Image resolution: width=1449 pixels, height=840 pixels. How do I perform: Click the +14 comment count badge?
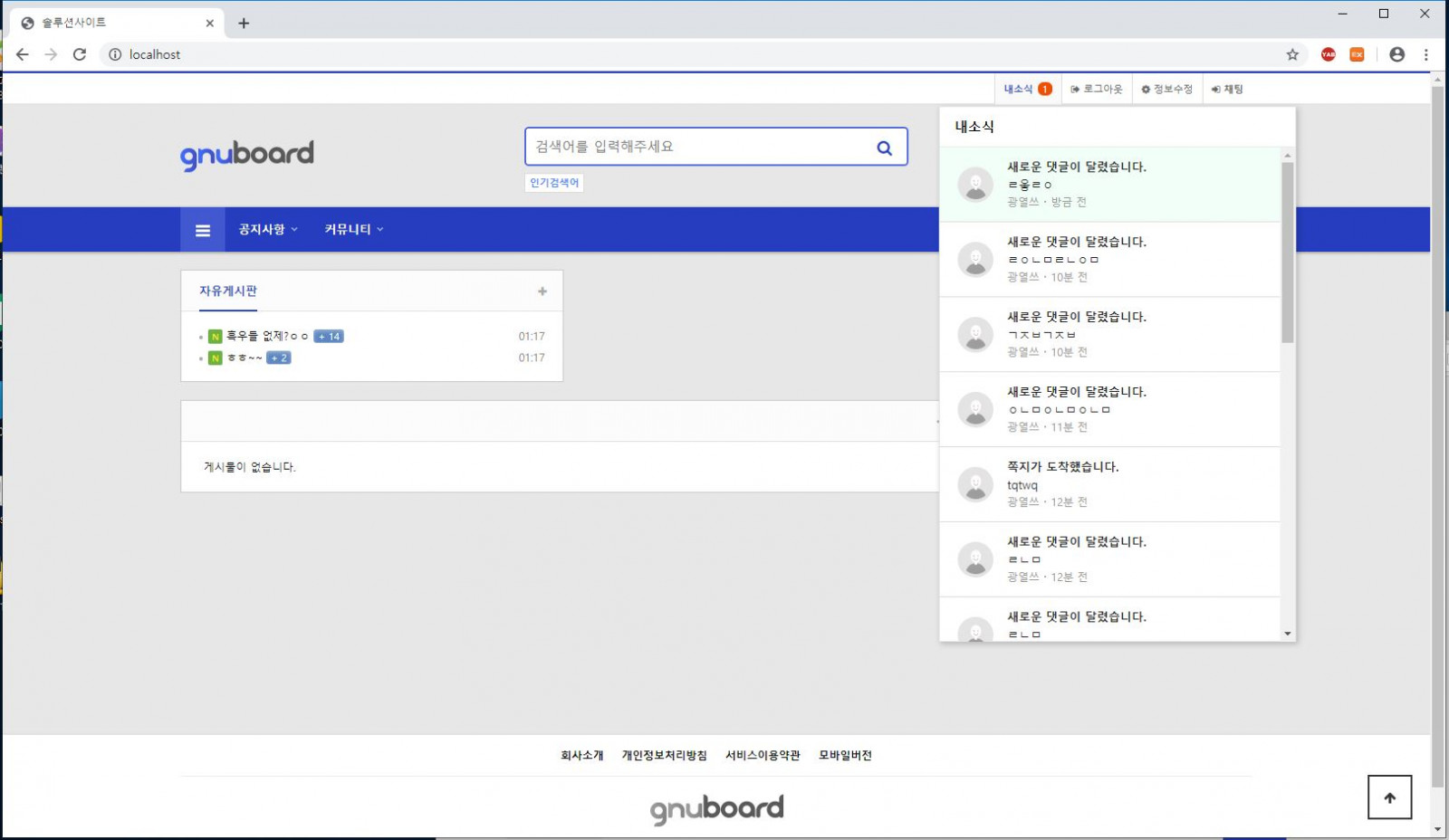click(329, 337)
